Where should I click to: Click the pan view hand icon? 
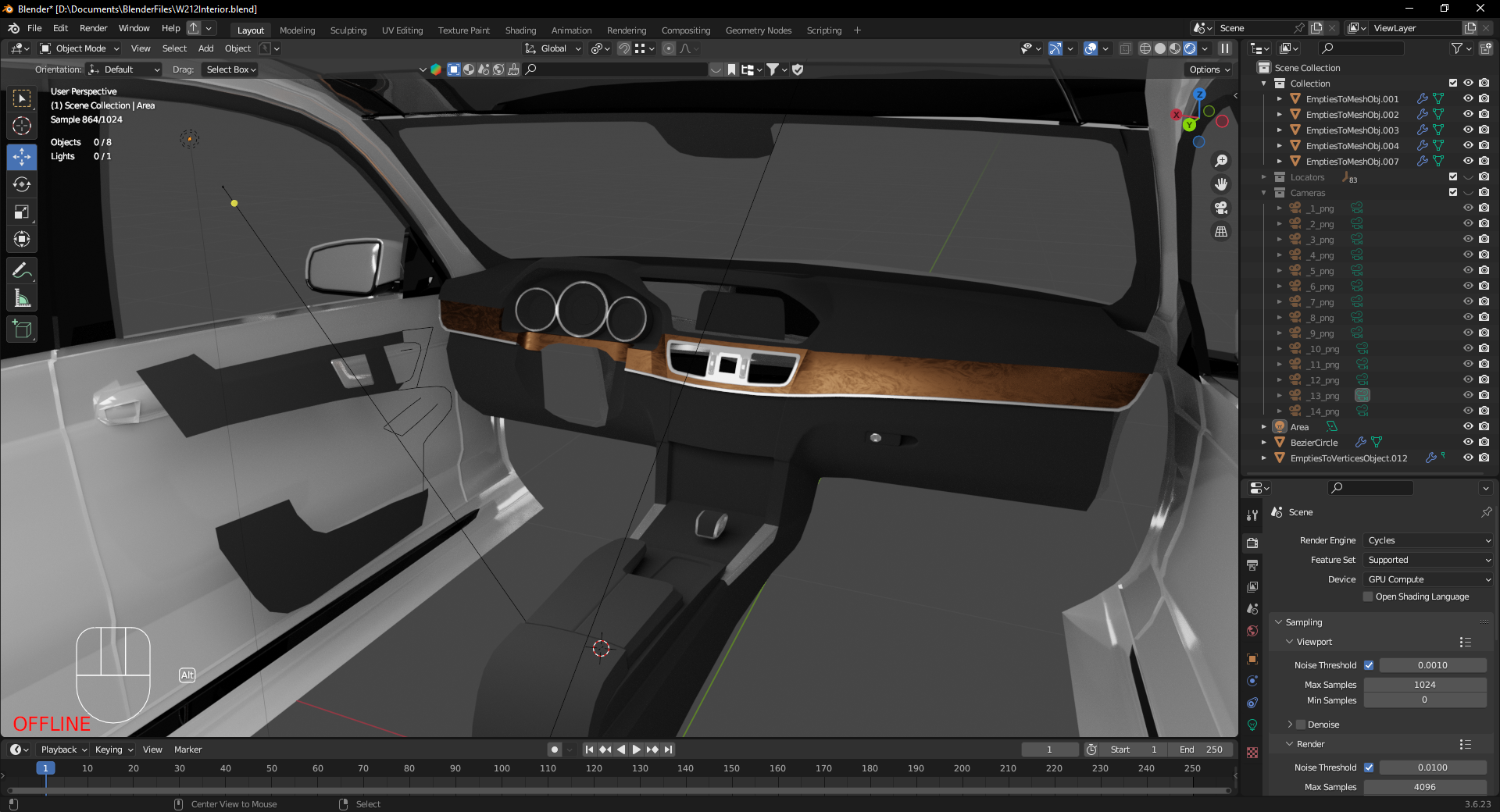coord(1221,184)
